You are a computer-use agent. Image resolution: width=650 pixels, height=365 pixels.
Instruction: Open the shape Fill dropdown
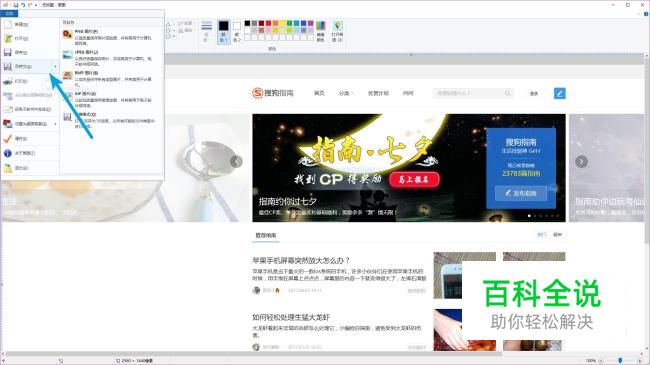pyautogui.click(x=185, y=30)
